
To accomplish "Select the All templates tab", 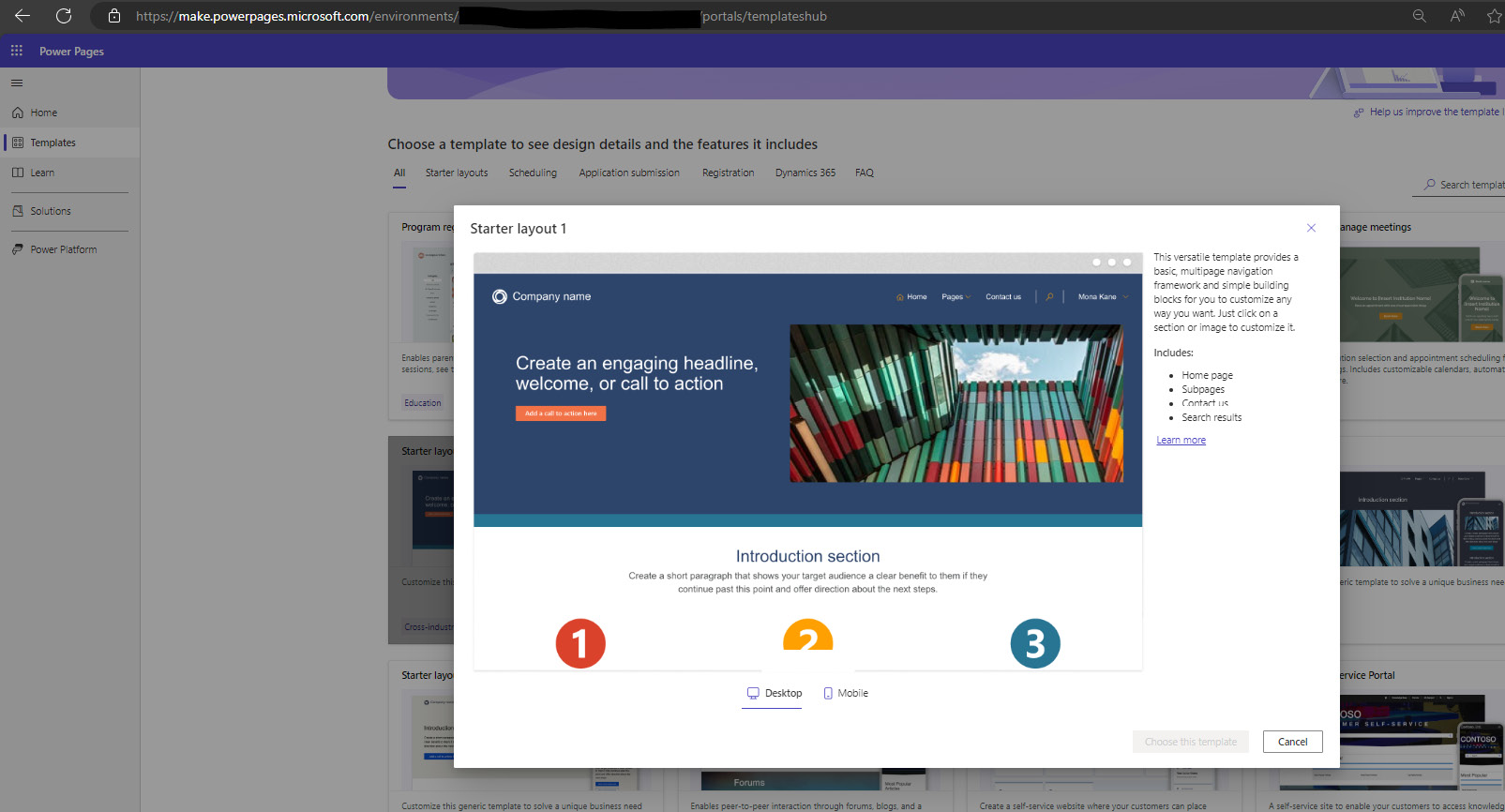I will click(399, 173).
